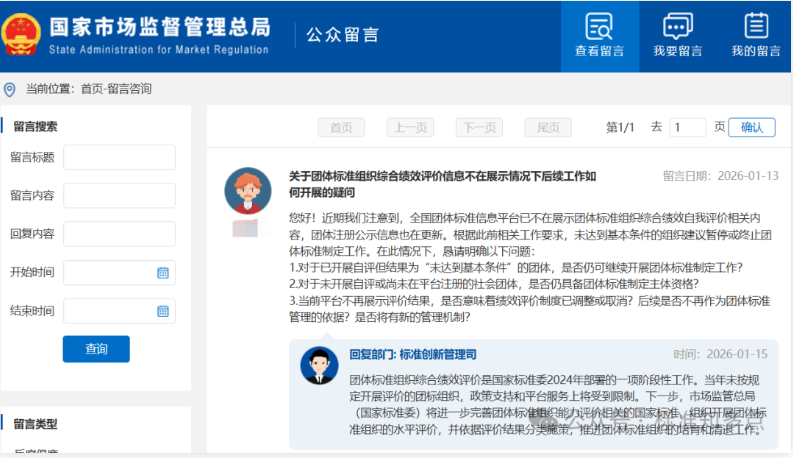Click the 回复内容 input field
This screenshot has width=793, height=458.
coord(119,234)
